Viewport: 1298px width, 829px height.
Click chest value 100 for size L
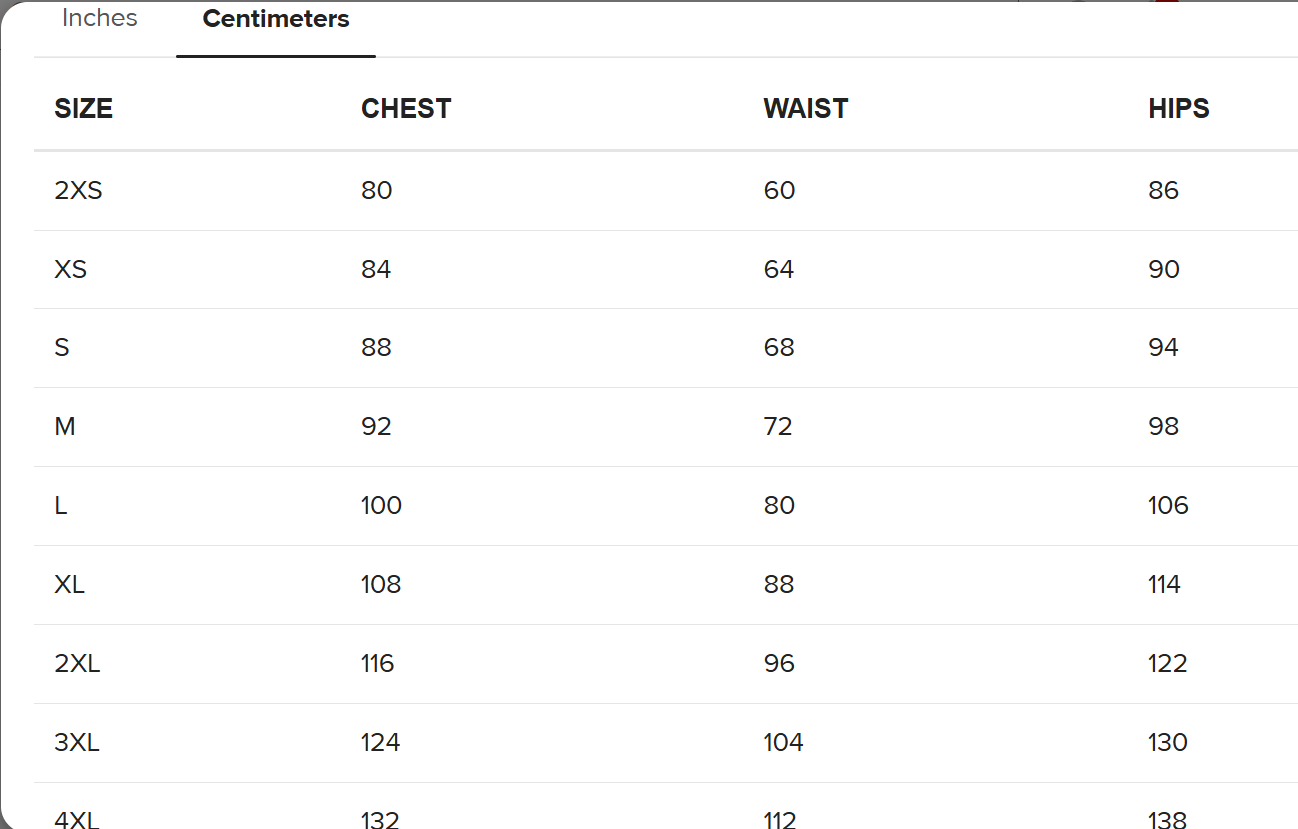(x=381, y=506)
